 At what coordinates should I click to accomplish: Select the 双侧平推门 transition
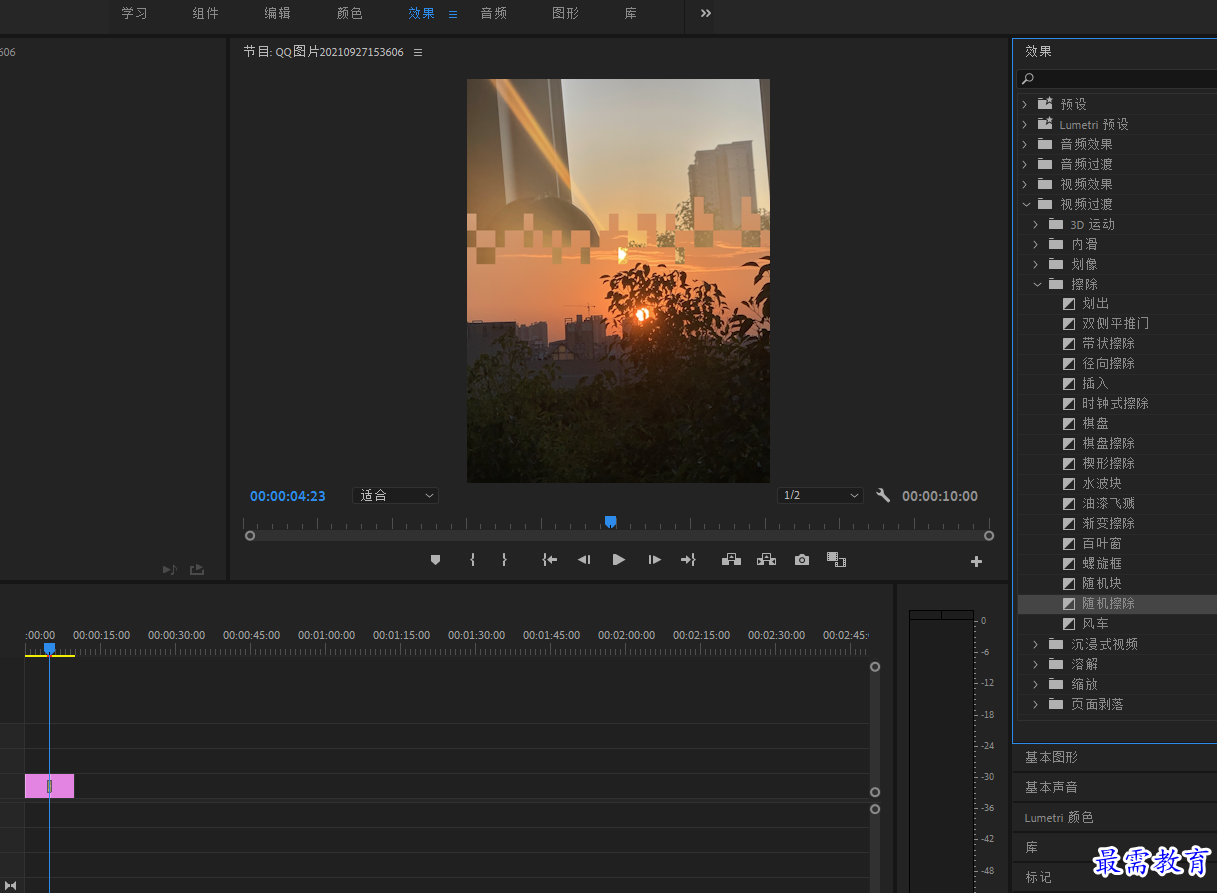point(1115,324)
